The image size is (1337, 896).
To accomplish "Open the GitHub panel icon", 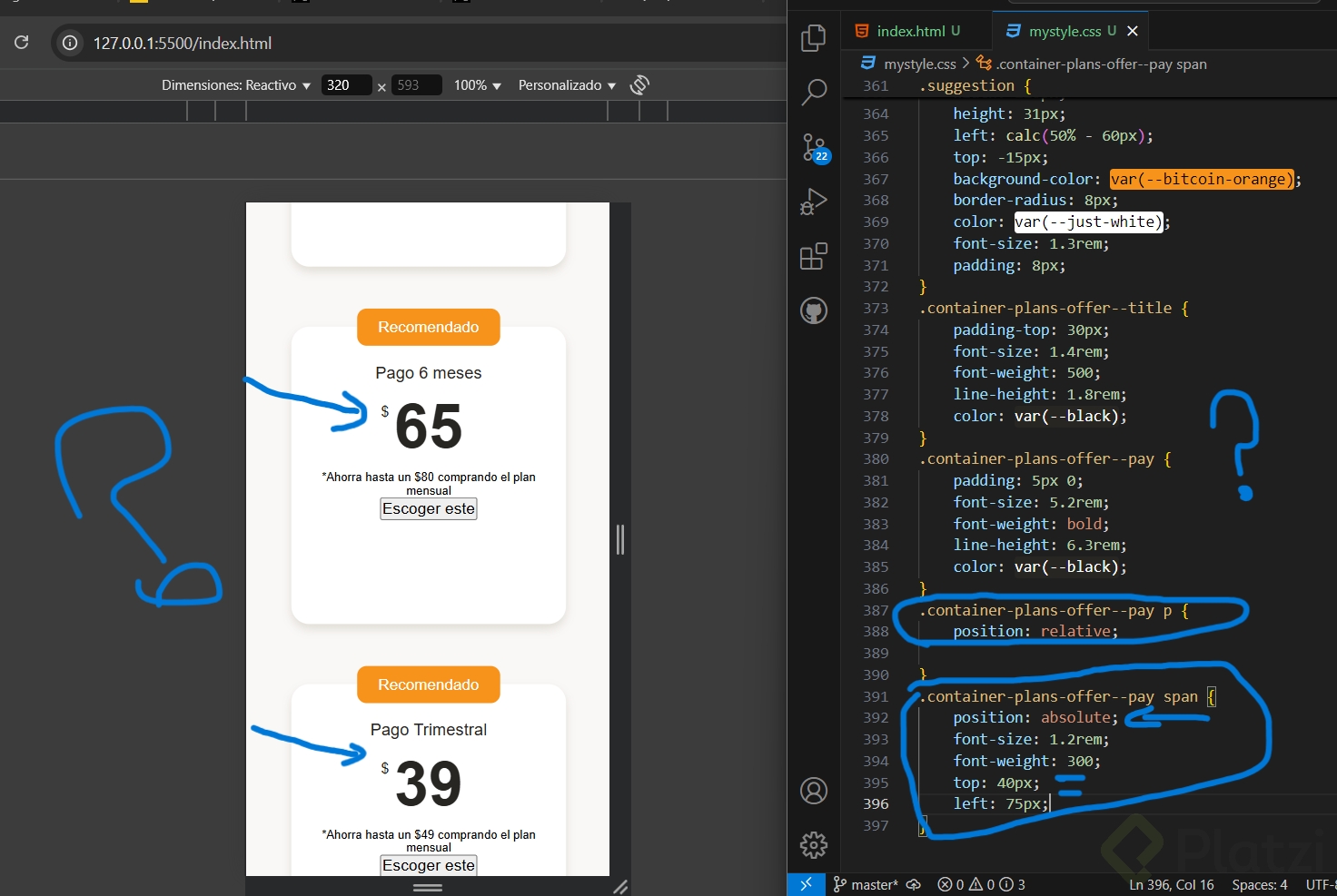I will click(814, 311).
